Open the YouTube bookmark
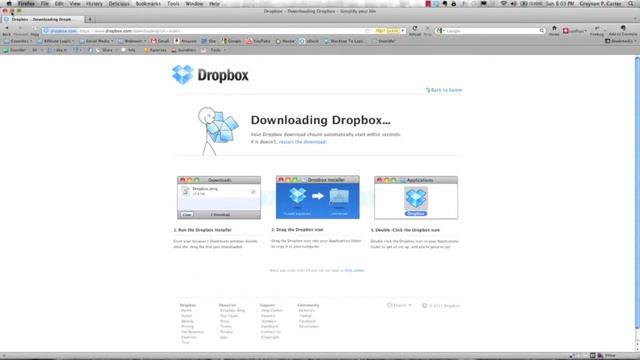640x360 pixels. (259, 41)
